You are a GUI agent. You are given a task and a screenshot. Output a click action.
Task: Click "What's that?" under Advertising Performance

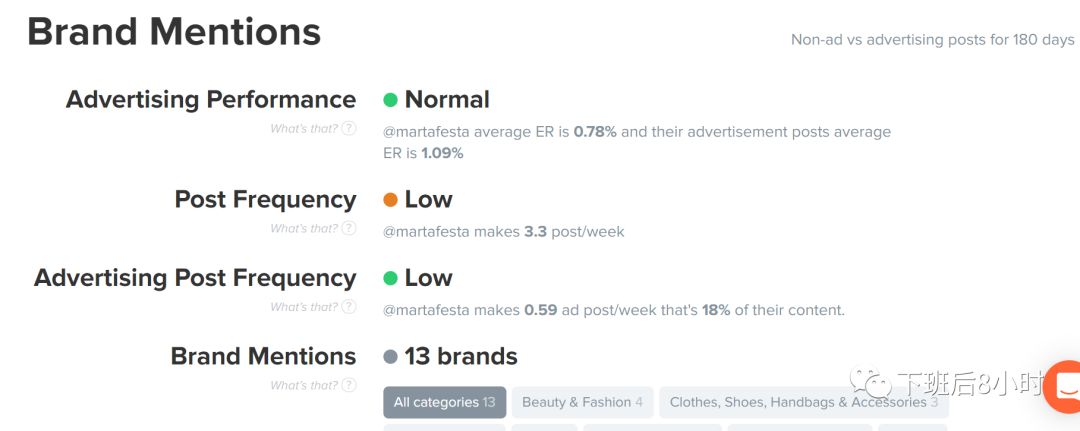[x=304, y=128]
